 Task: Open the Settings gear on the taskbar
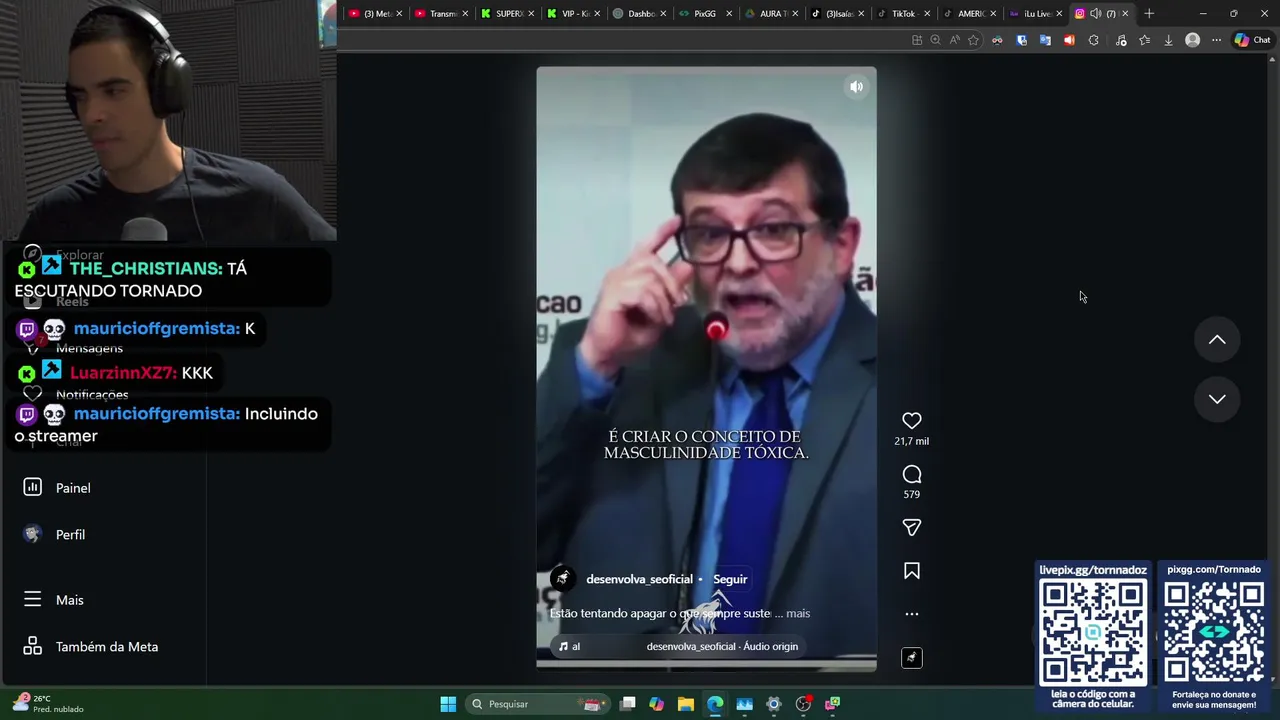pyautogui.click(x=773, y=704)
